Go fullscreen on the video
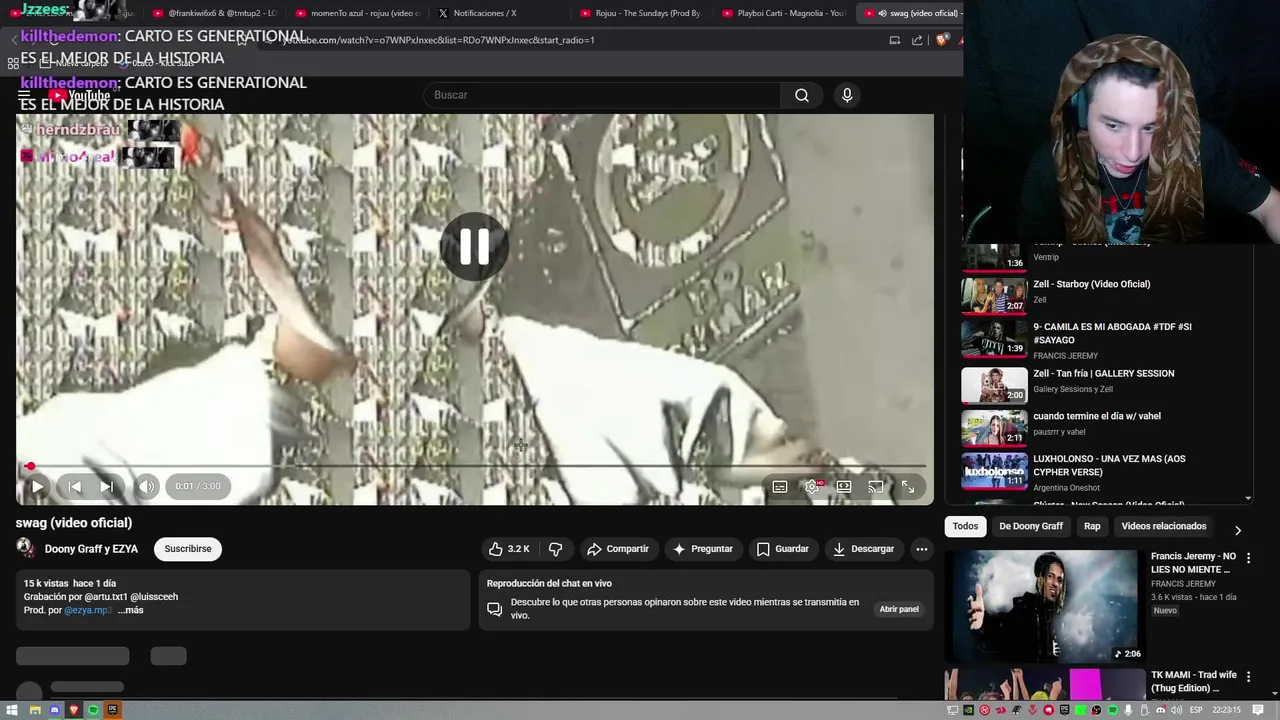Viewport: 1280px width, 720px height. pyautogui.click(x=908, y=487)
